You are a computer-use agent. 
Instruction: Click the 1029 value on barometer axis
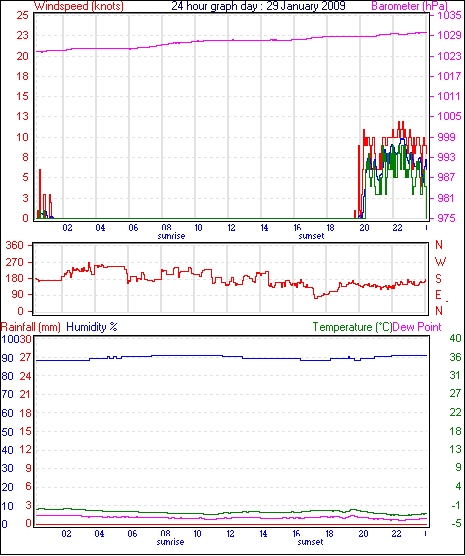(x=449, y=35)
